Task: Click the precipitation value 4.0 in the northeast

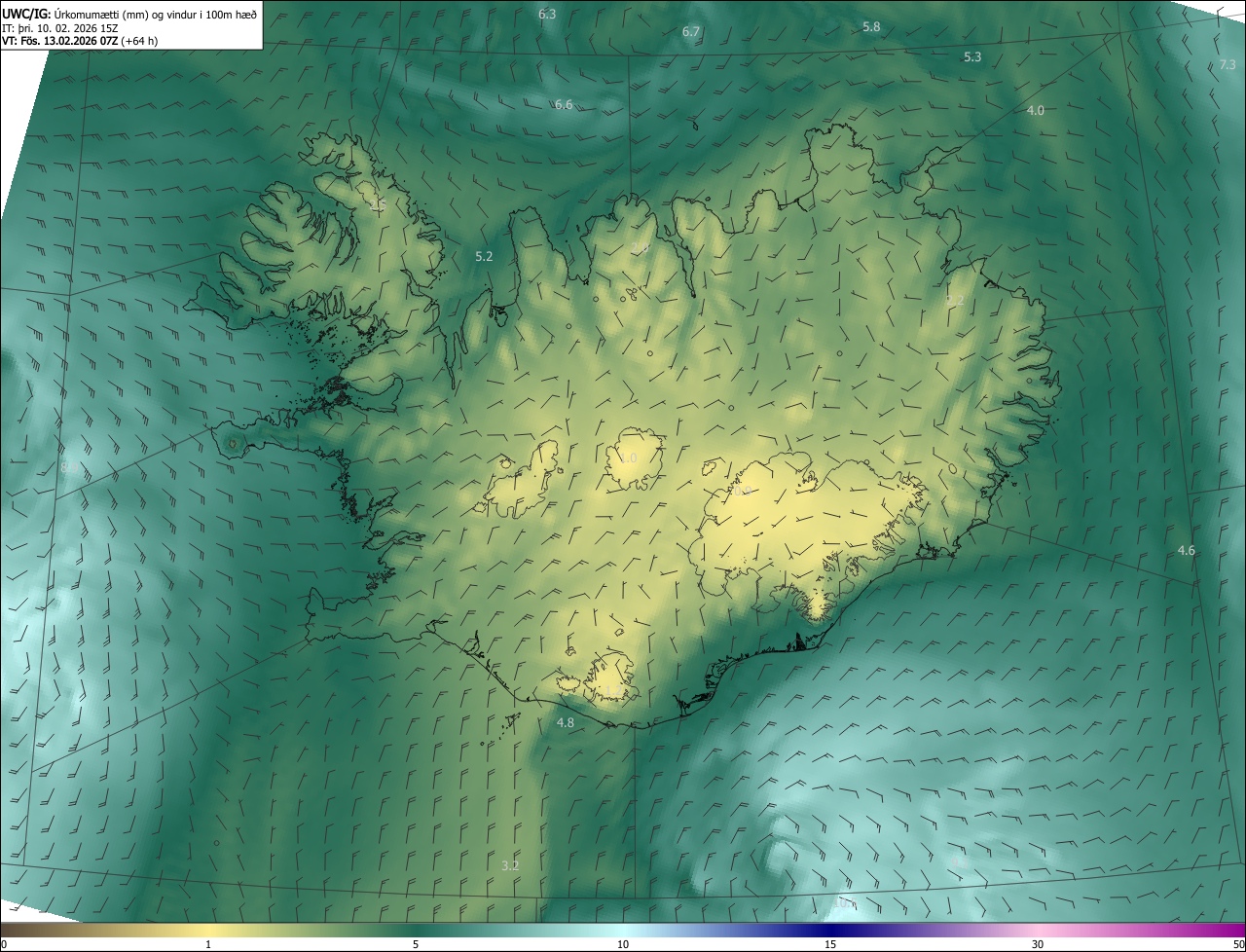Action: pyautogui.click(x=1036, y=111)
